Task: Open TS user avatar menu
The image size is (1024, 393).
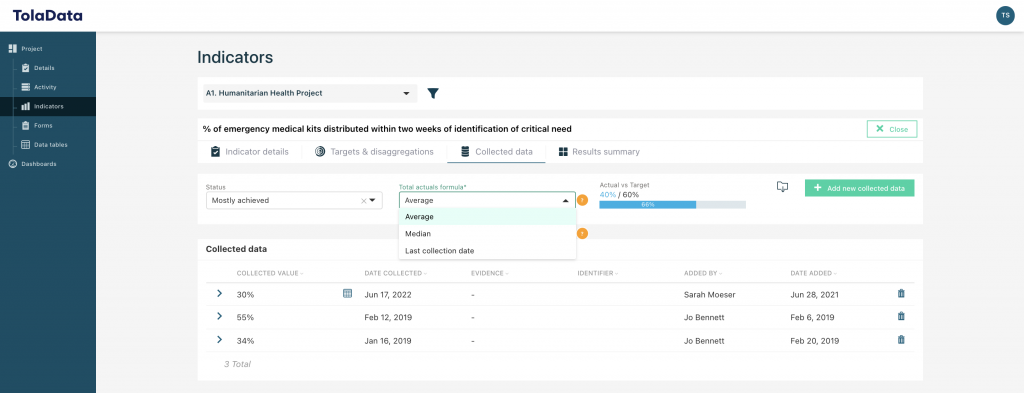Action: (x=1005, y=16)
